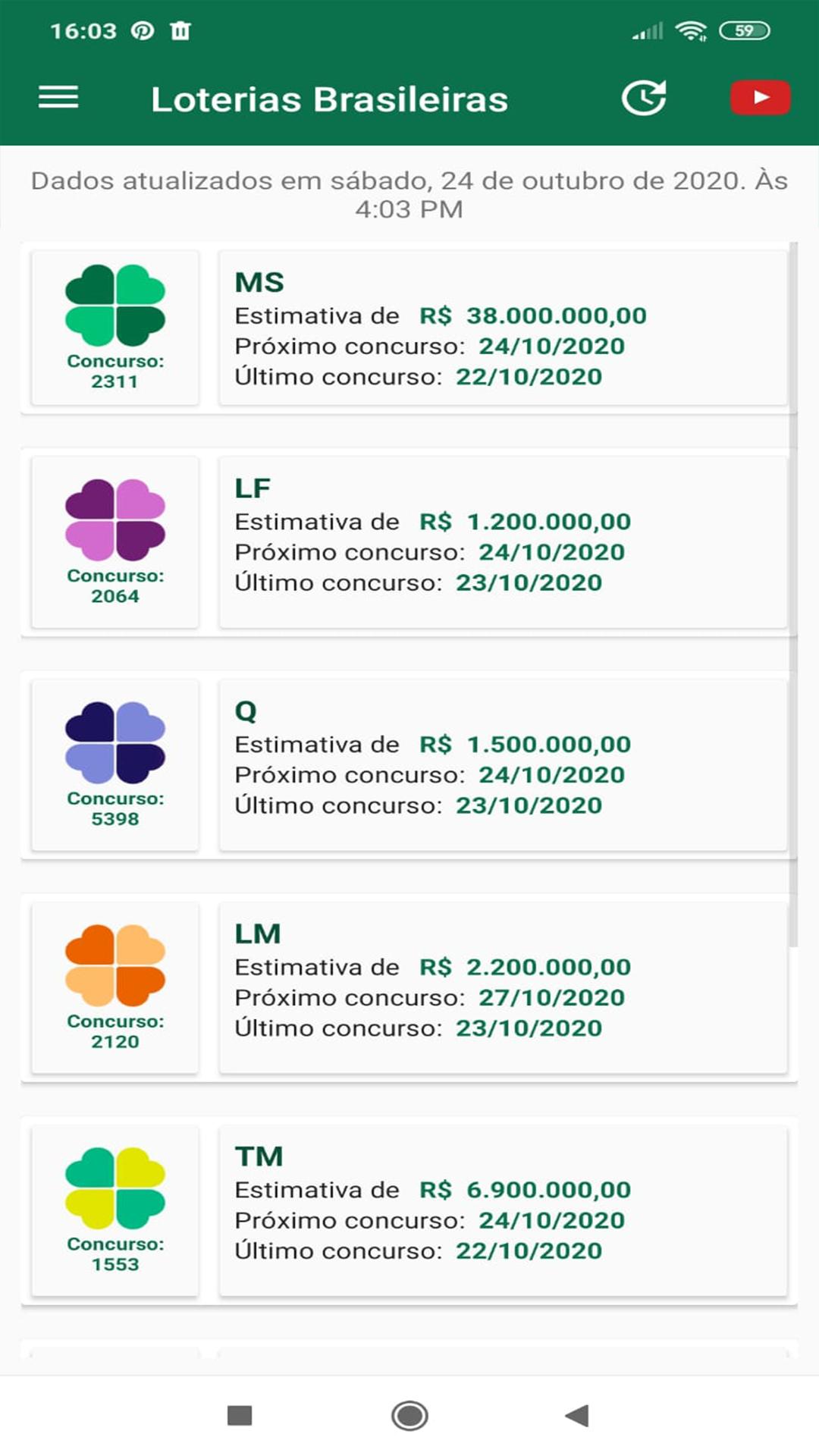
Task: Open the MS lottery details card
Action: 503,328
